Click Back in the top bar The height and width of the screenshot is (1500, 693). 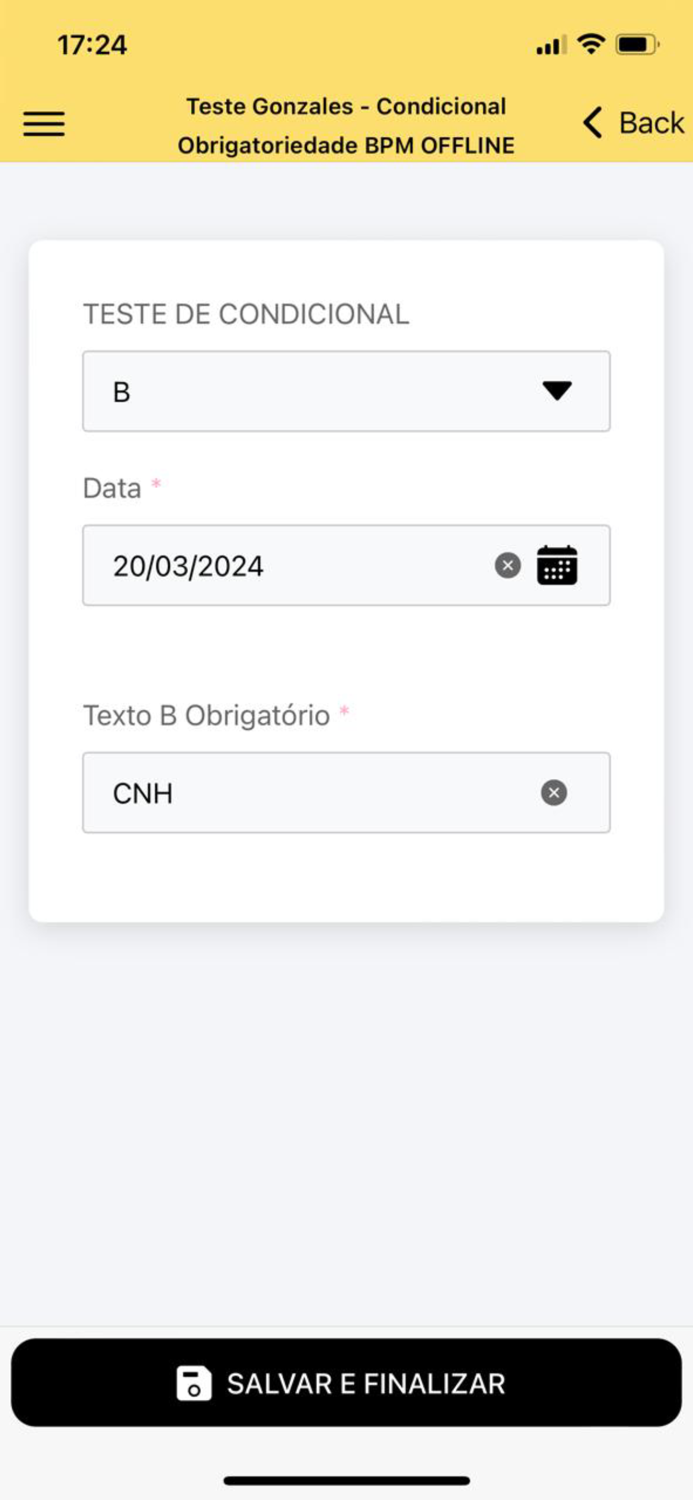pos(652,122)
